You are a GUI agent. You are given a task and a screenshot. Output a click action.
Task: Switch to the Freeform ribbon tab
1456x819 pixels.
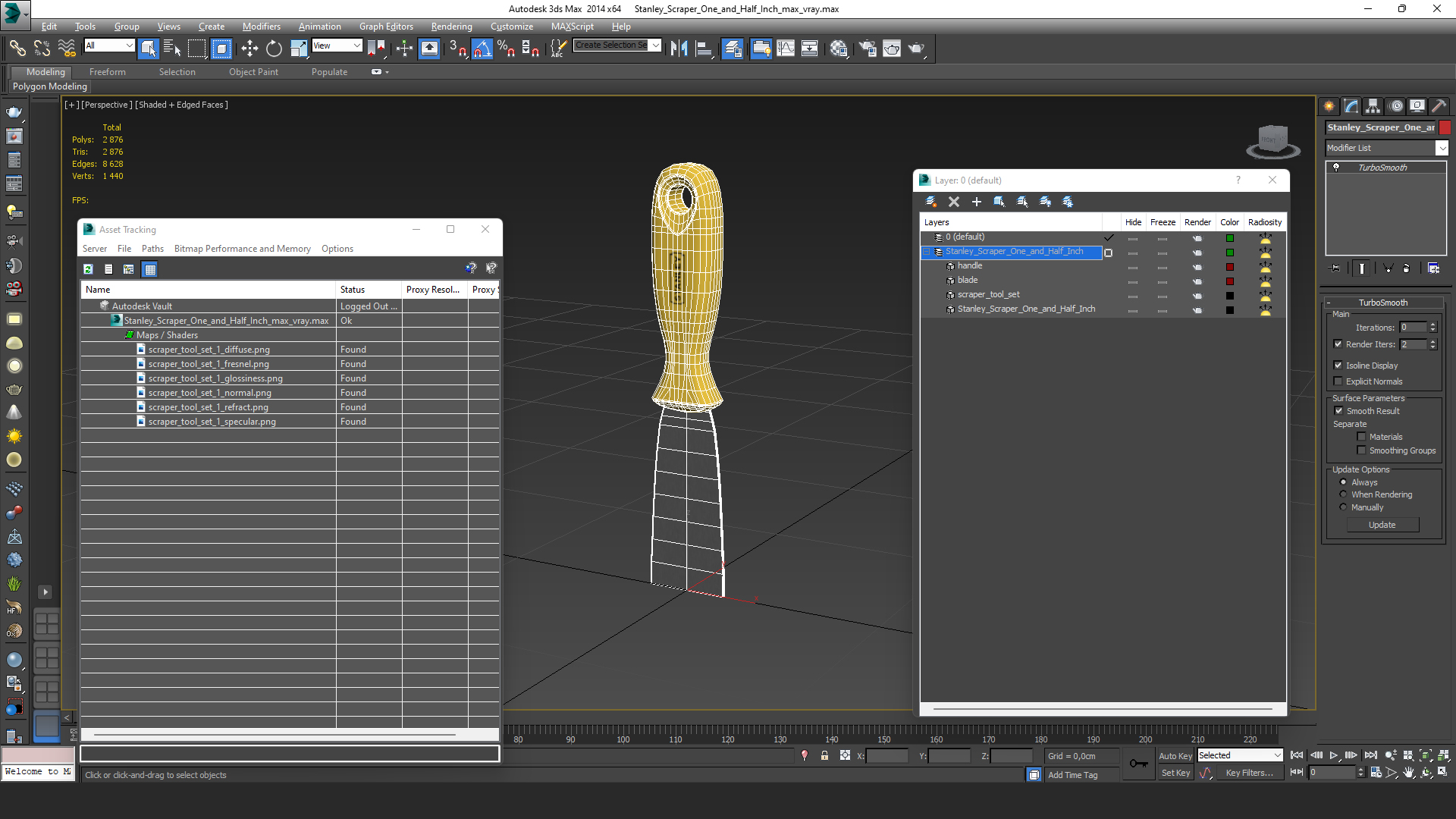(x=107, y=72)
